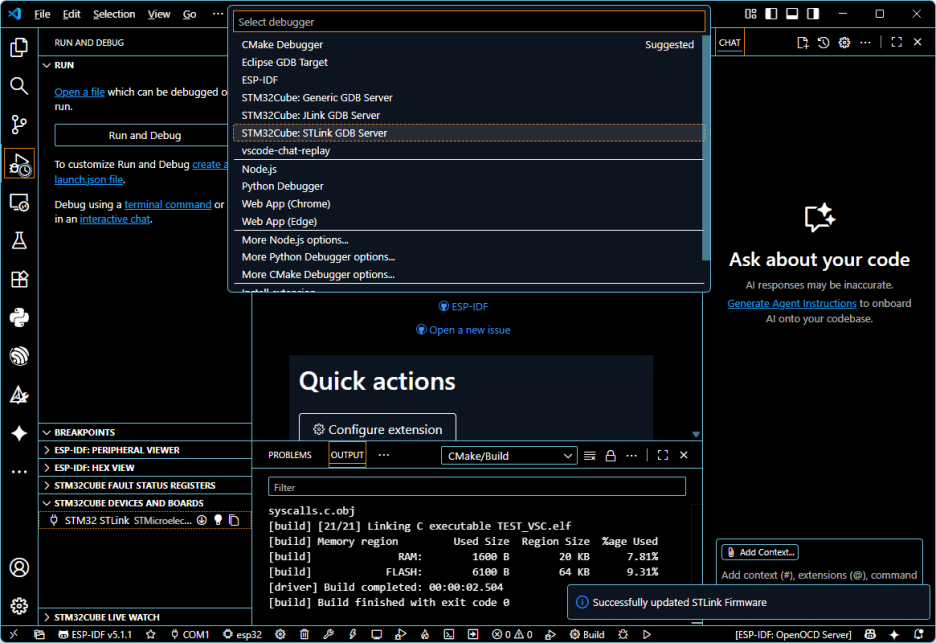The height and width of the screenshot is (643, 936).
Task: Toggle the bottom panel layout
Action: coord(792,14)
